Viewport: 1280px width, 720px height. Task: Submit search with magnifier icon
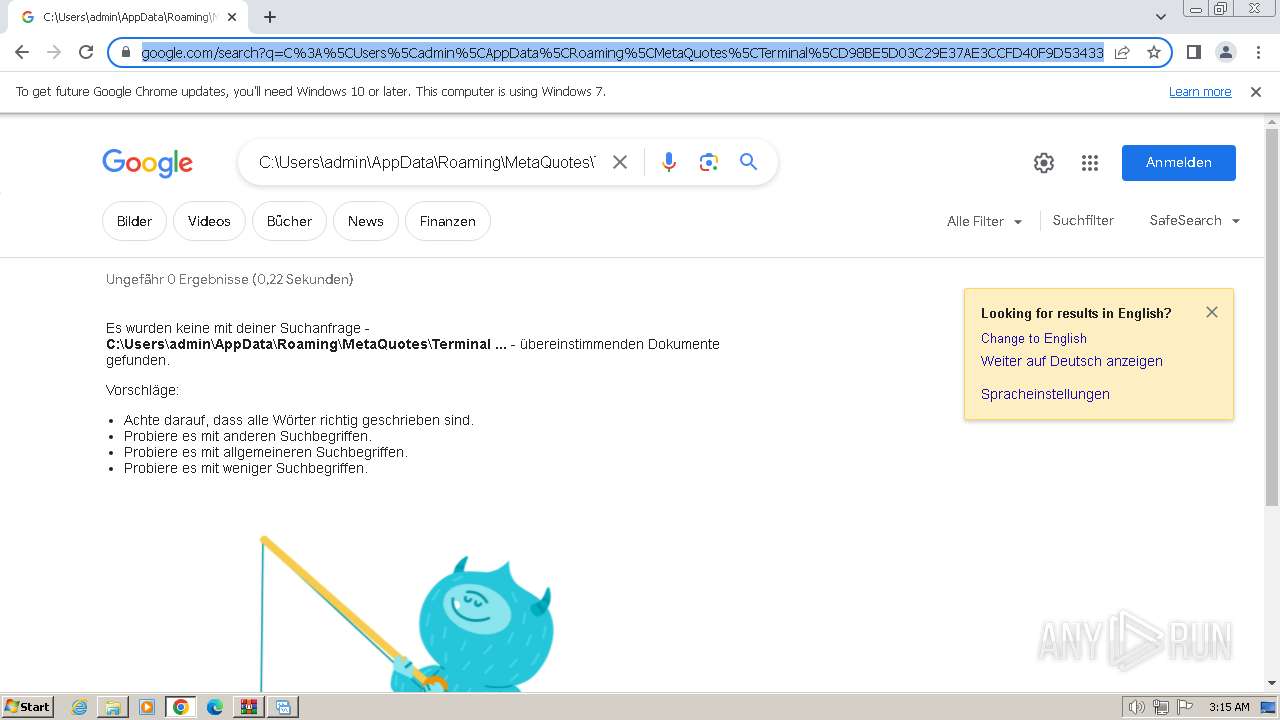748,162
